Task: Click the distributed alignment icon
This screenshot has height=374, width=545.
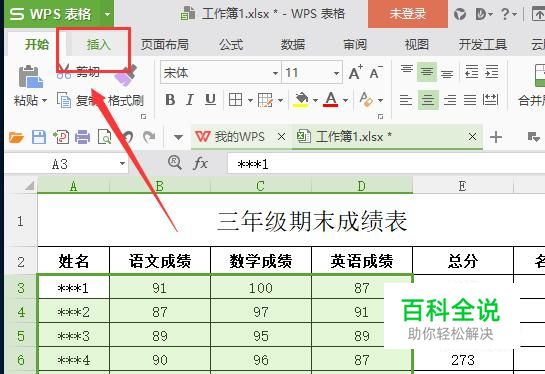Action: (x=490, y=100)
